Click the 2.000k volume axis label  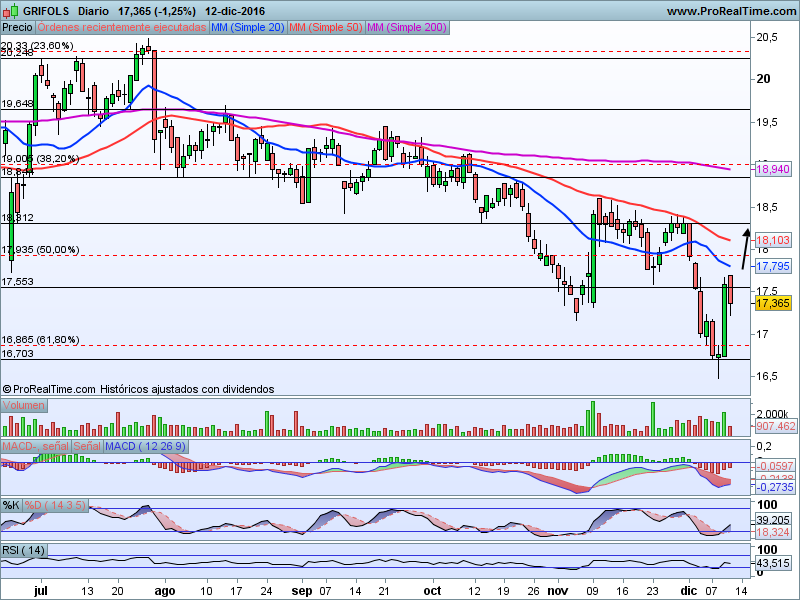coord(772,414)
